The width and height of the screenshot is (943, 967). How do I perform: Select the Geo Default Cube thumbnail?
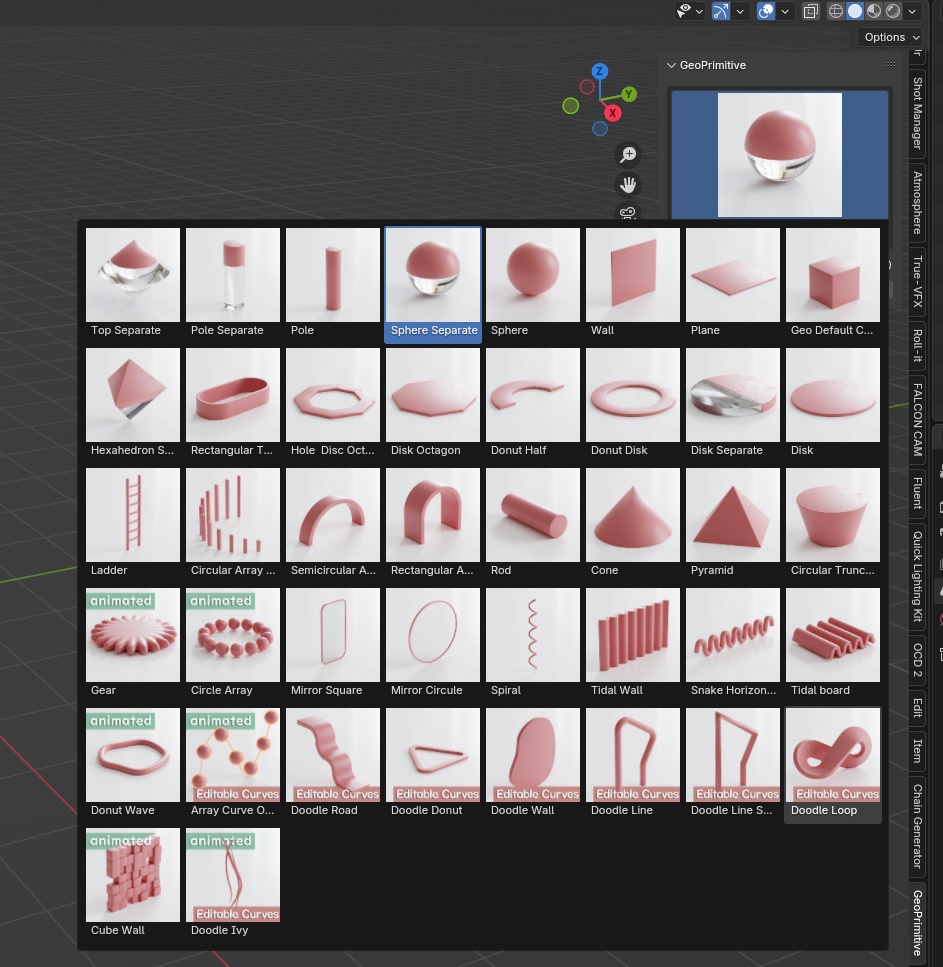tap(833, 283)
